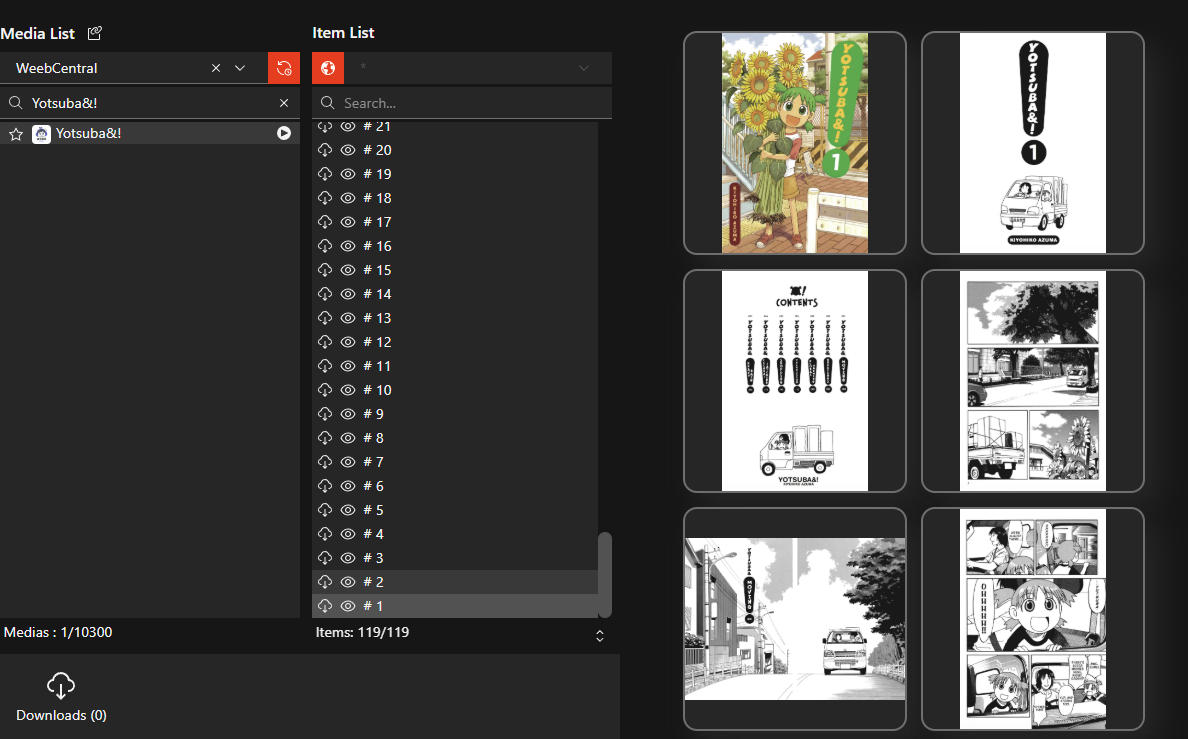Select the Yotsuba&! media entry
Screen dimensions: 1188x739
pyautogui.click(x=150, y=133)
